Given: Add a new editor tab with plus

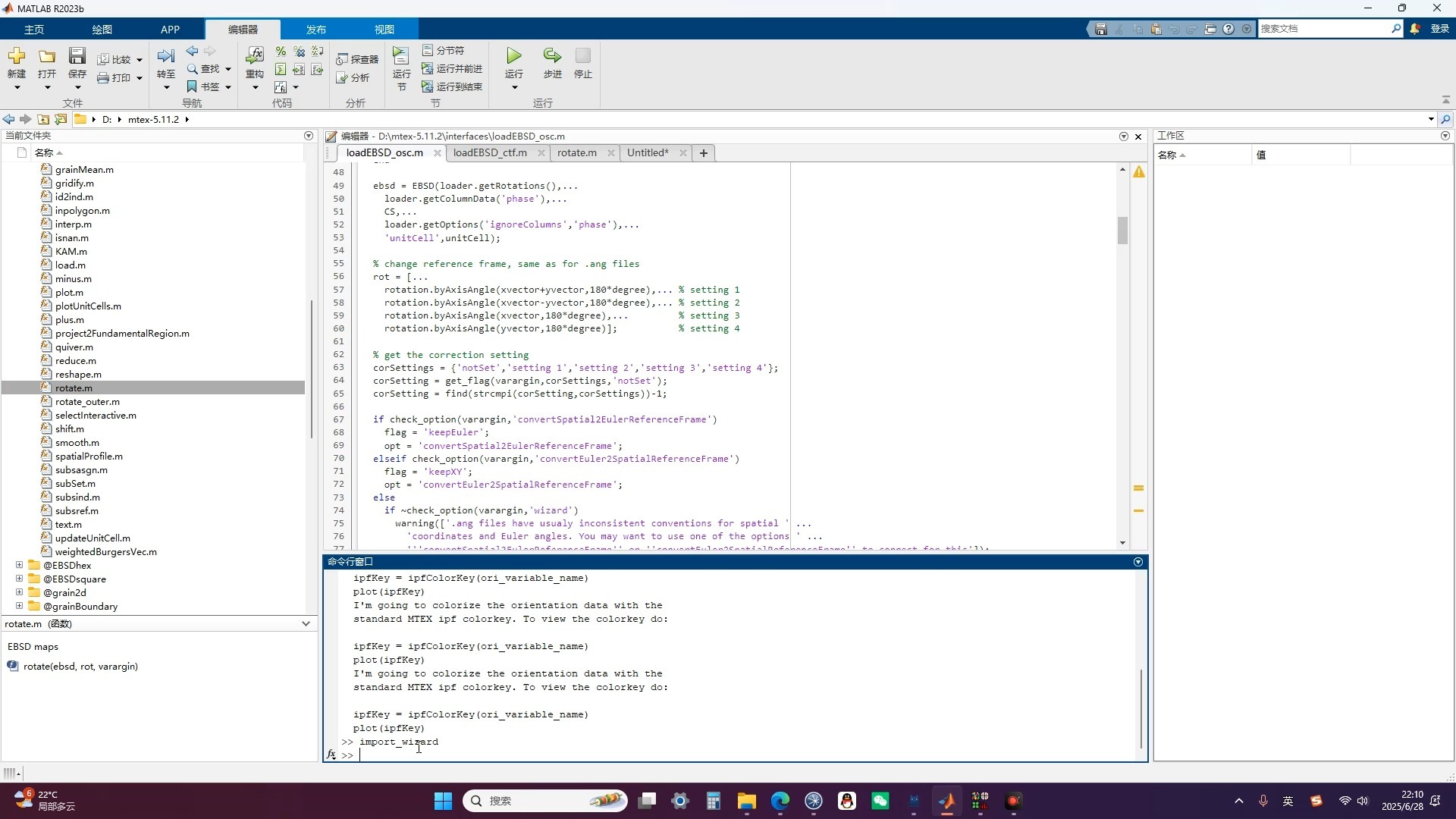Looking at the screenshot, I should tap(704, 153).
